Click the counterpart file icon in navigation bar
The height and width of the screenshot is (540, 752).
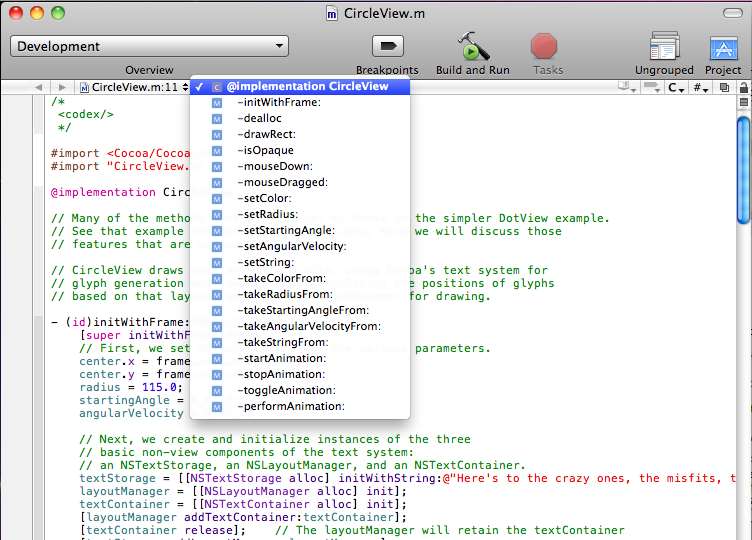coord(724,88)
